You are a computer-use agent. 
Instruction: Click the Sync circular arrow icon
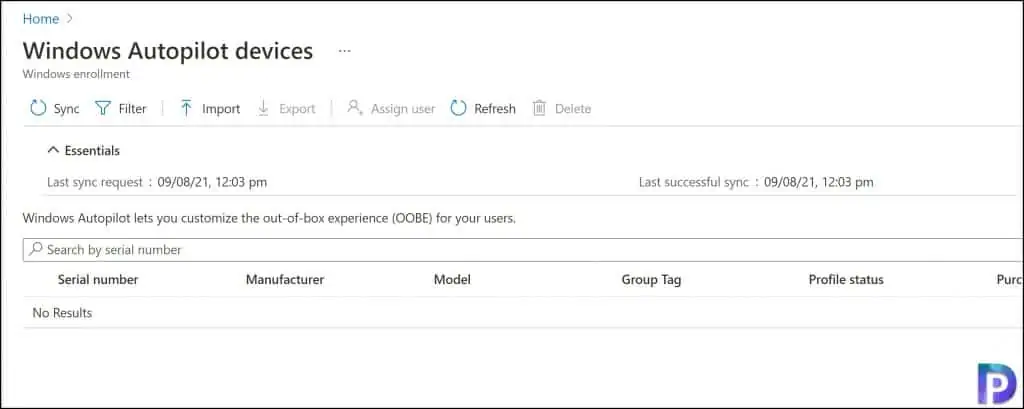[39, 108]
